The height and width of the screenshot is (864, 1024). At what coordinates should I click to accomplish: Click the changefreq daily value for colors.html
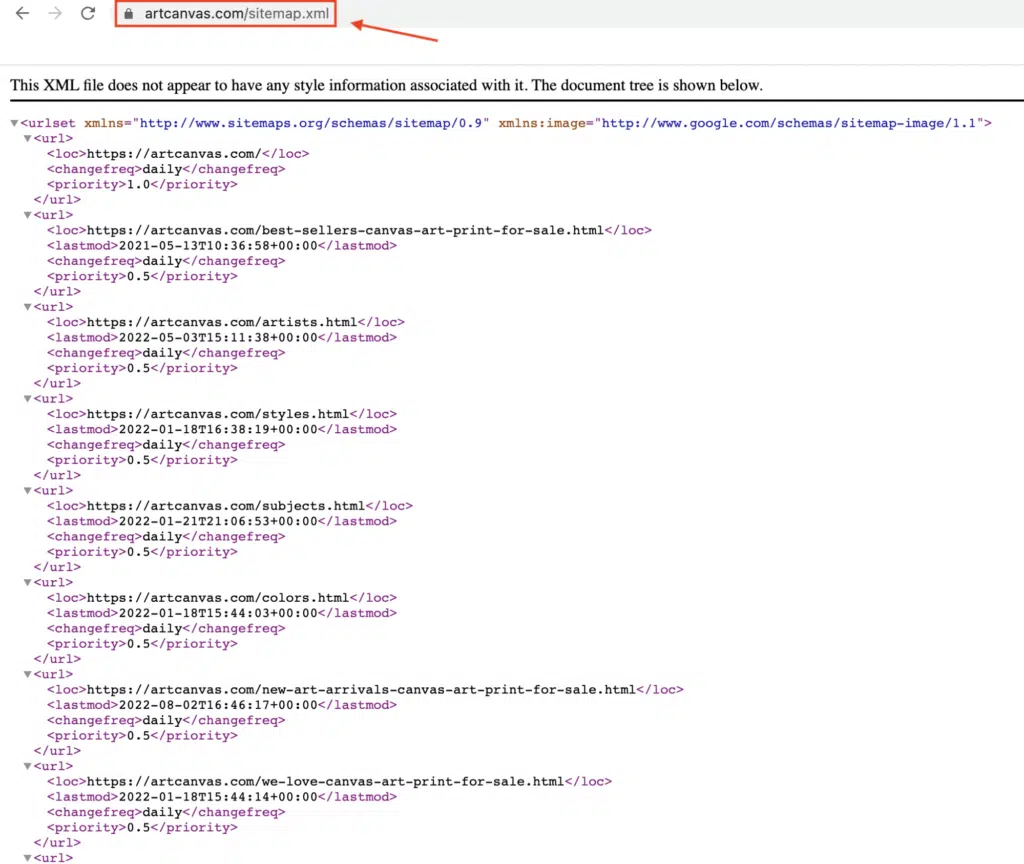[162, 628]
